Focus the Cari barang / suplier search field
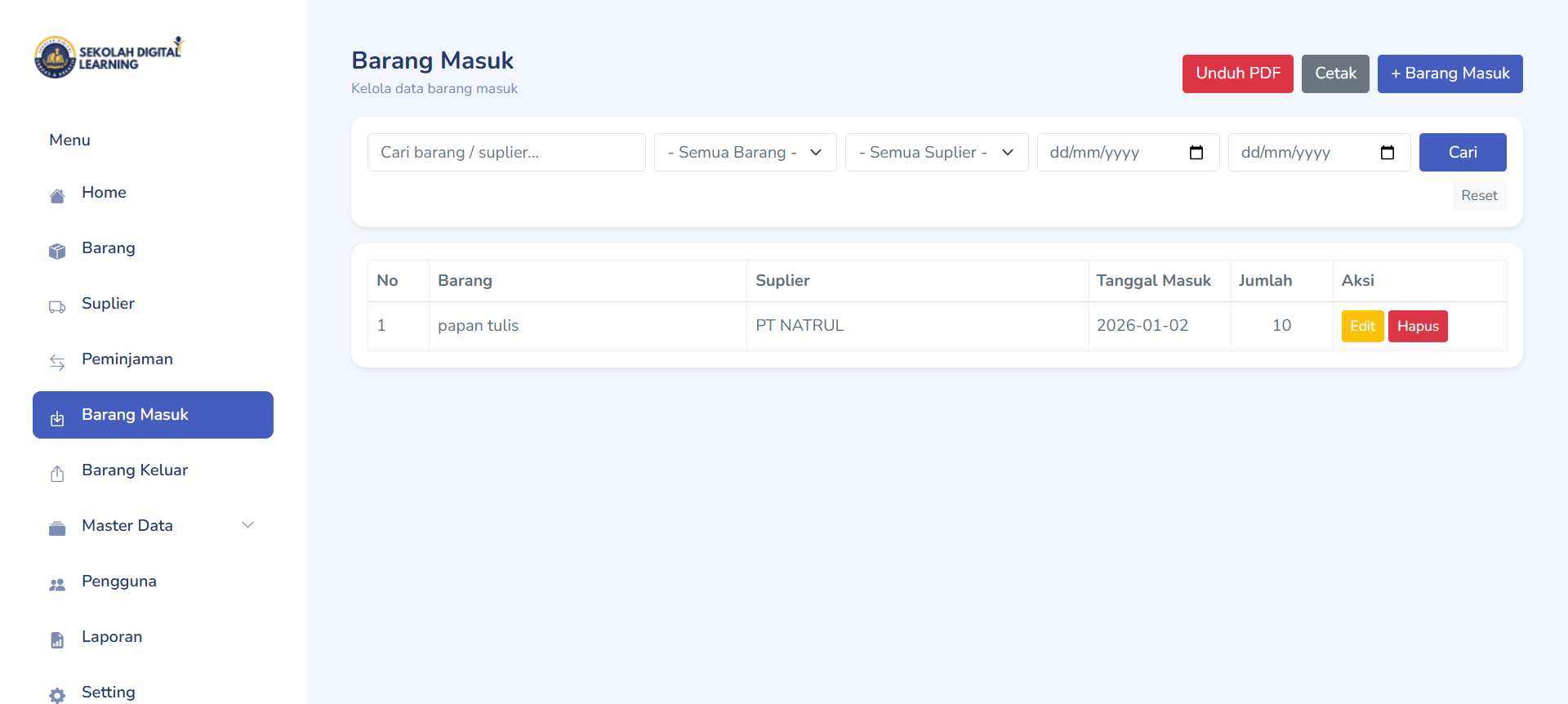The height and width of the screenshot is (704, 1568). 506,153
